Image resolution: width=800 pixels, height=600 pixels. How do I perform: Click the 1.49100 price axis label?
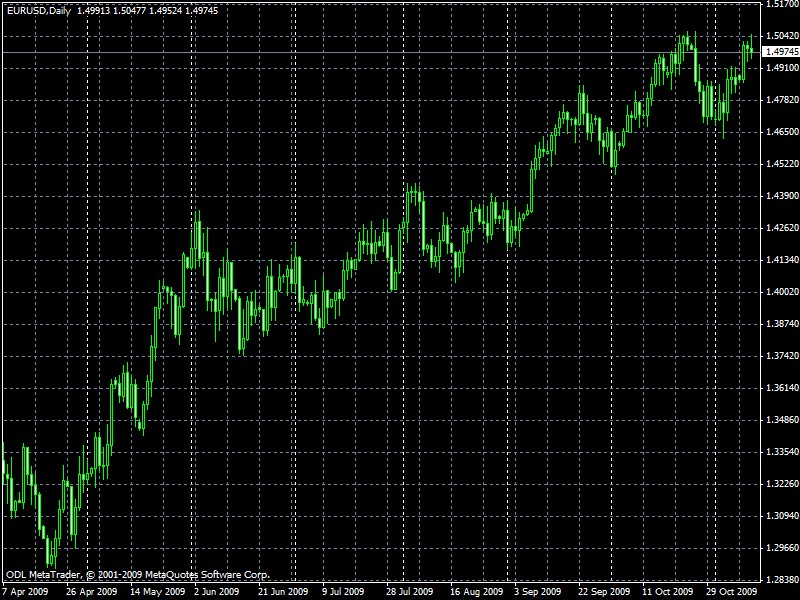pos(782,67)
